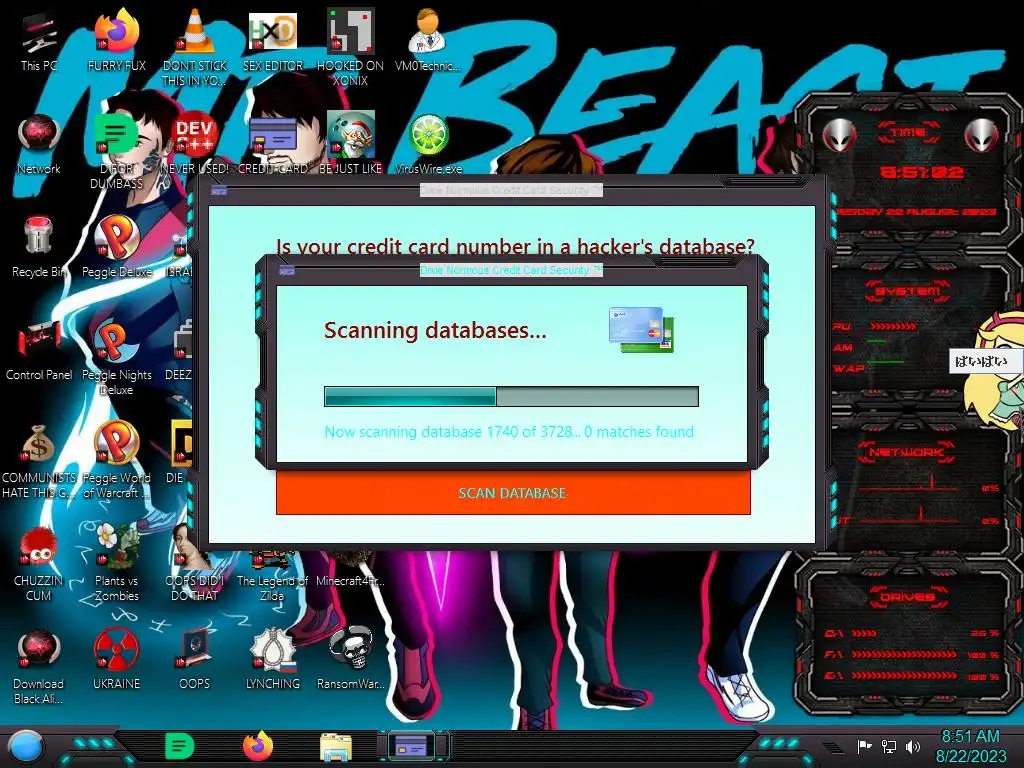Click the scan dialog title bar window icon
The image size is (1024, 768).
287,270
